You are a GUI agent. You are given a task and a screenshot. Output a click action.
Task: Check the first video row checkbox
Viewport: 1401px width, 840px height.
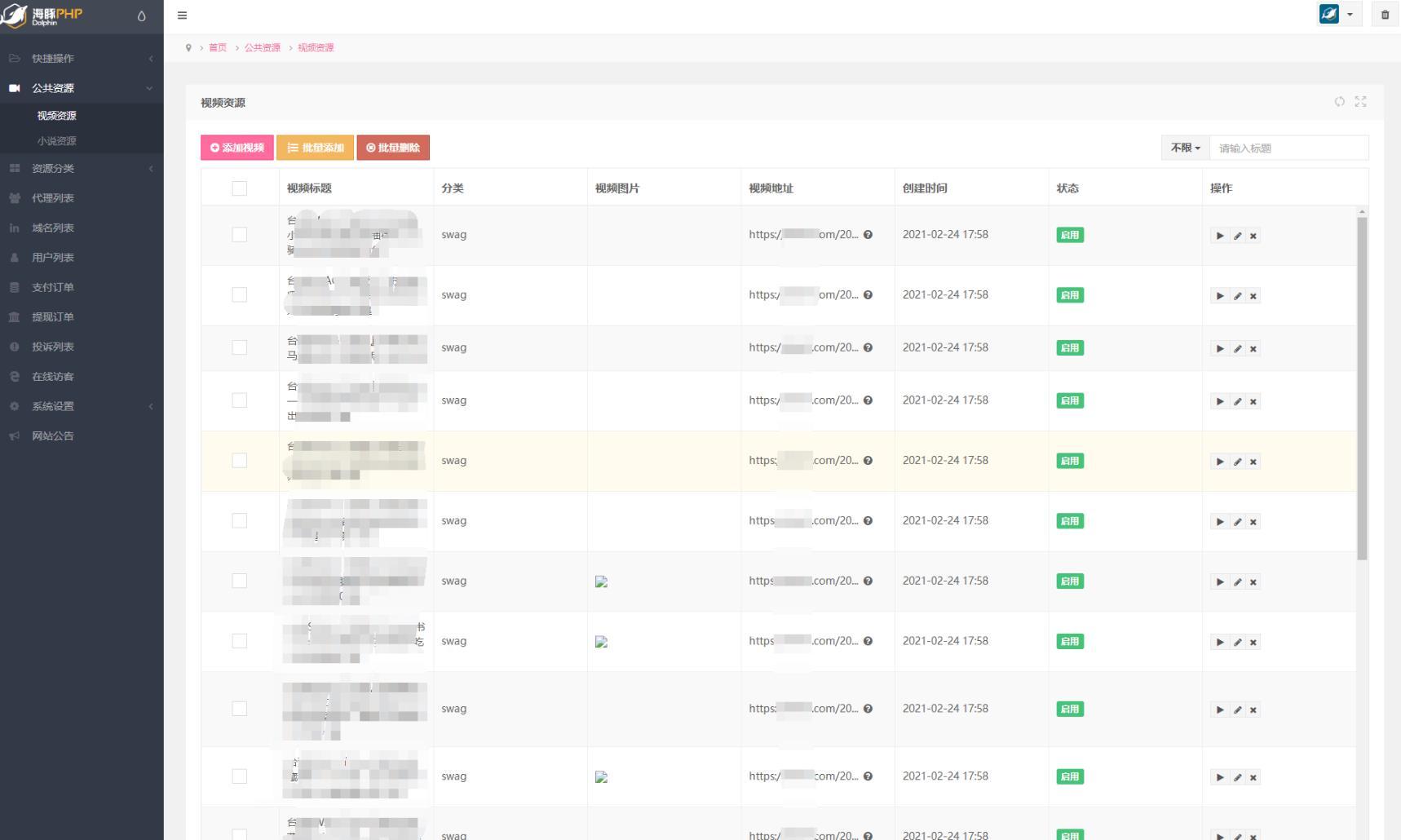click(x=239, y=235)
